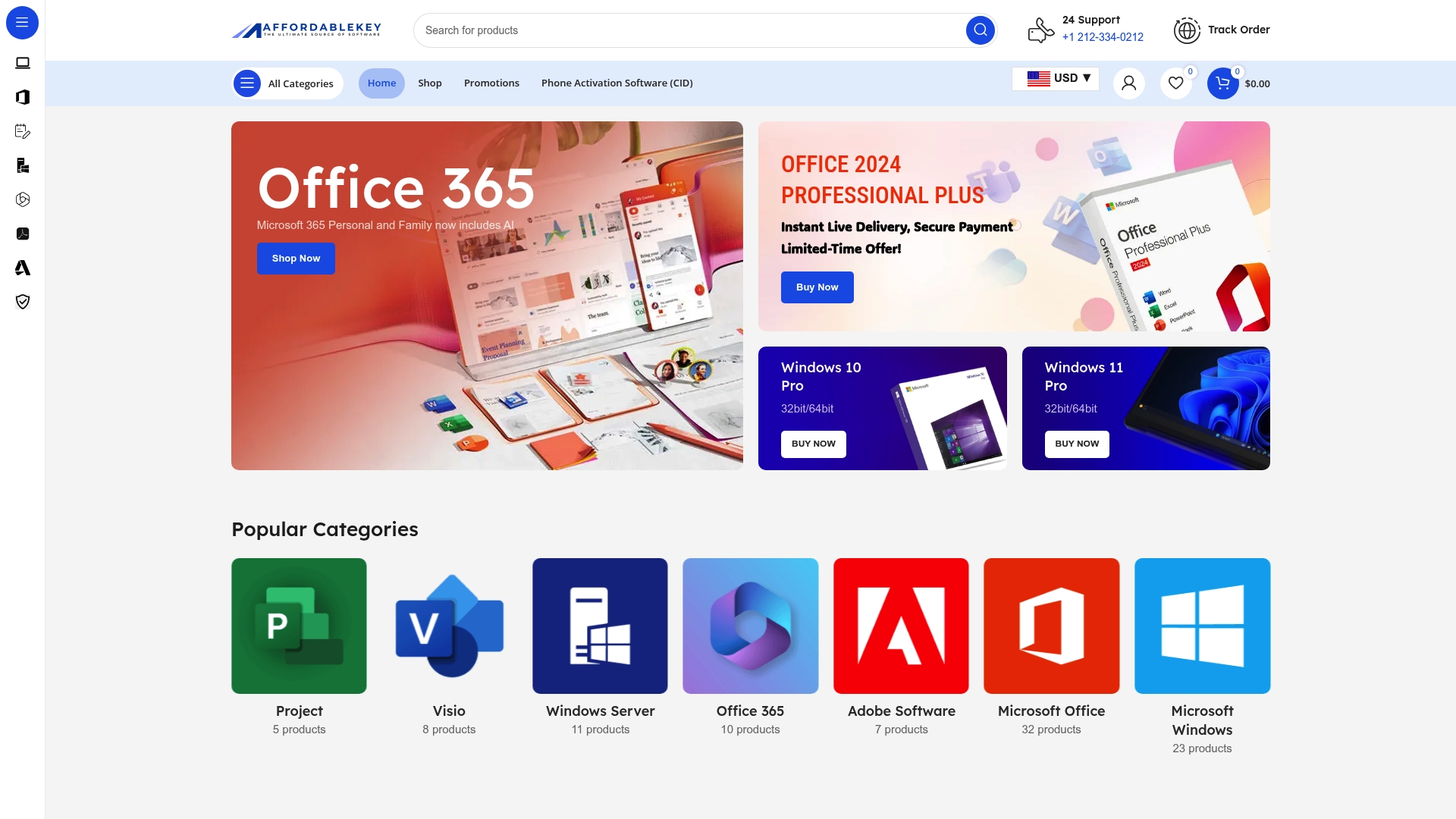Click the "5 products" count under Project
The height and width of the screenshot is (819, 1456).
[x=299, y=730]
